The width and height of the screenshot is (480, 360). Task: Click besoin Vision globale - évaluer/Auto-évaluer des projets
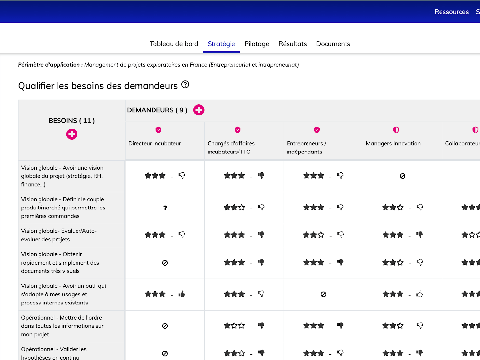[x=58, y=235]
